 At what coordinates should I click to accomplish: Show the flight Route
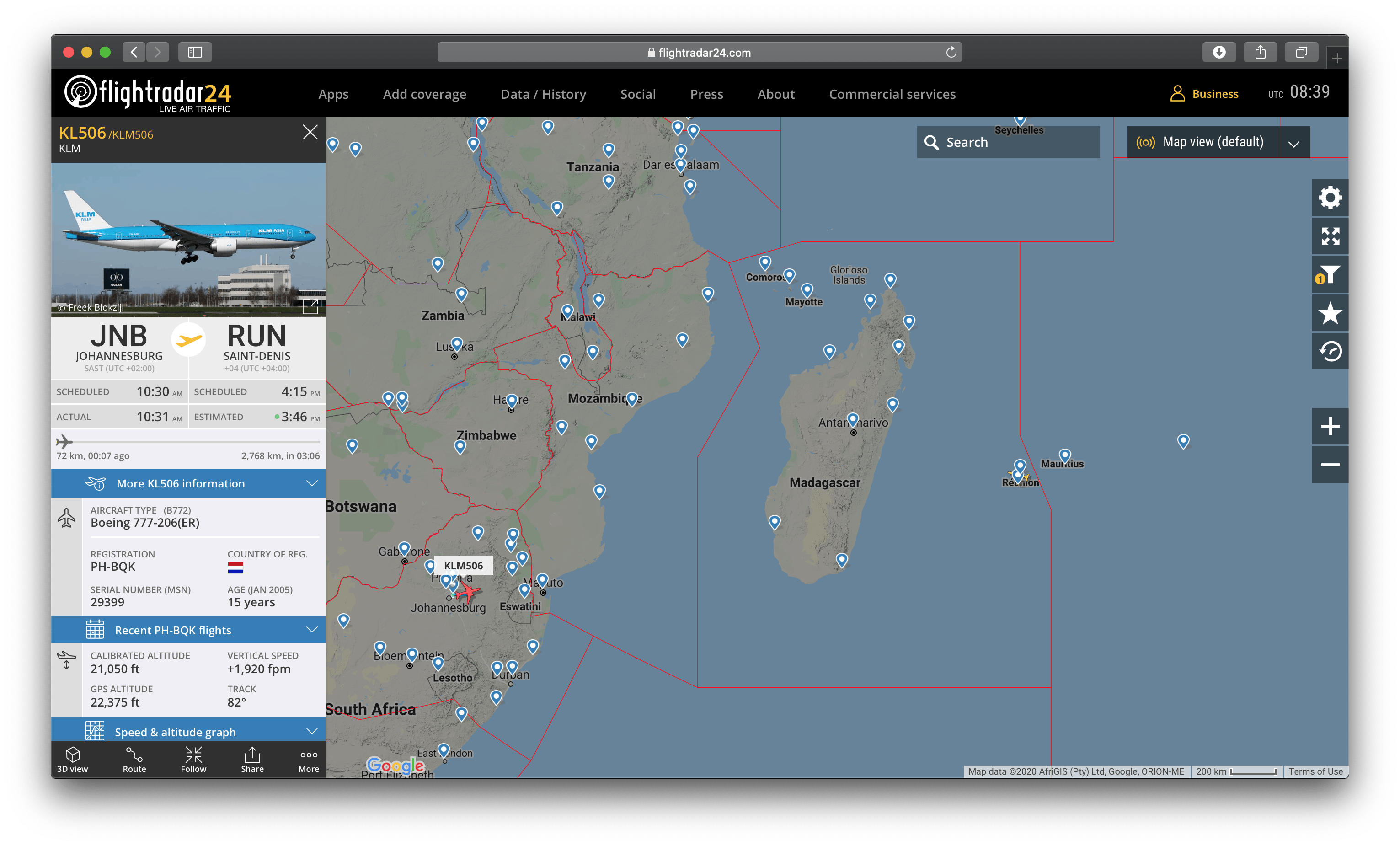134,760
